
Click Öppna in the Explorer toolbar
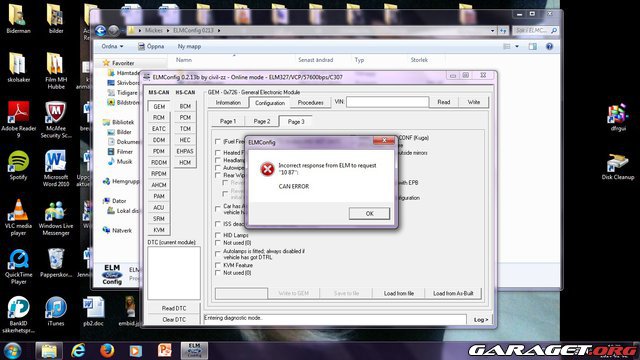pos(151,47)
